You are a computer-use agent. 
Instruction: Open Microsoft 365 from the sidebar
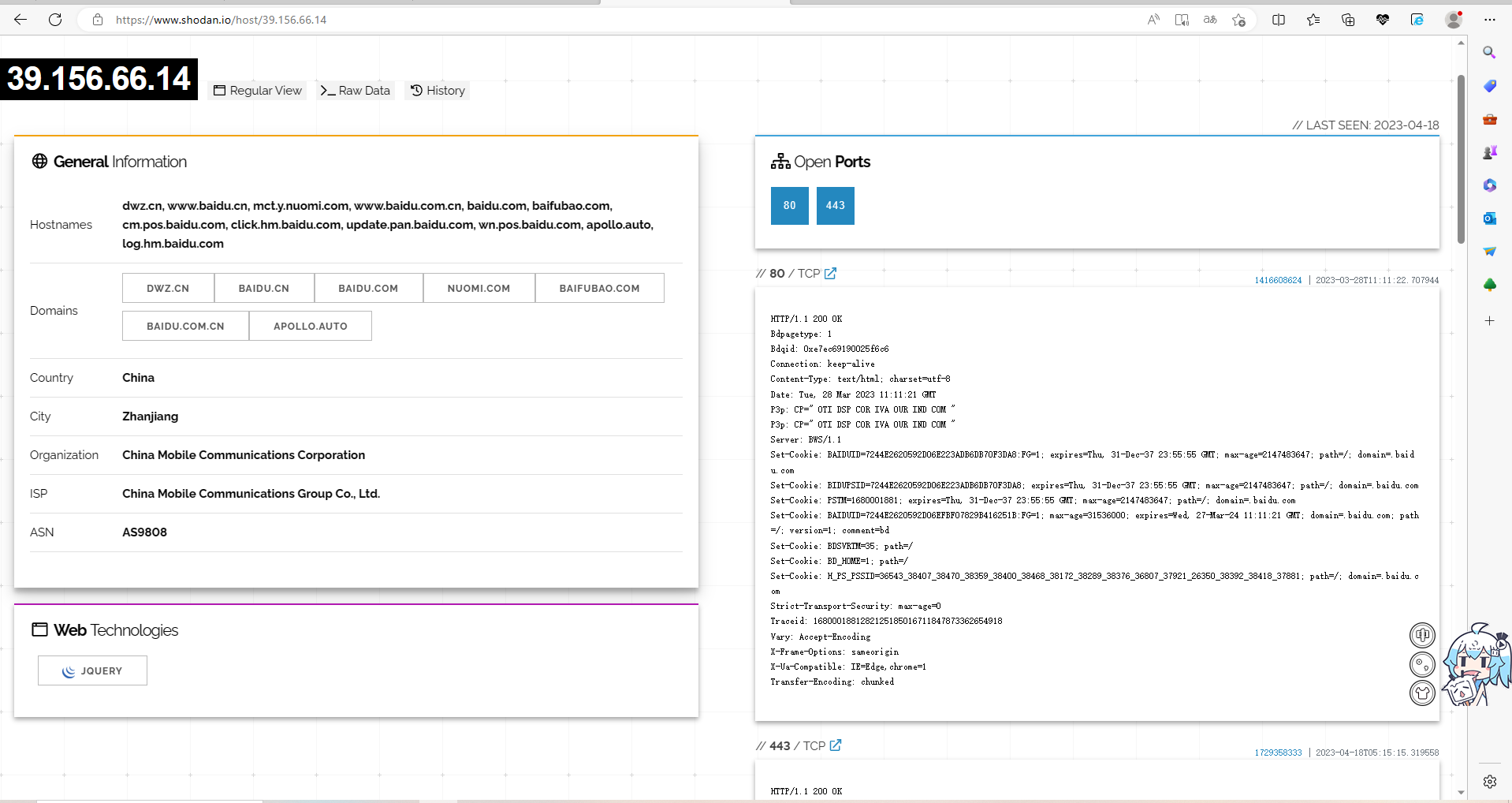[1489, 185]
